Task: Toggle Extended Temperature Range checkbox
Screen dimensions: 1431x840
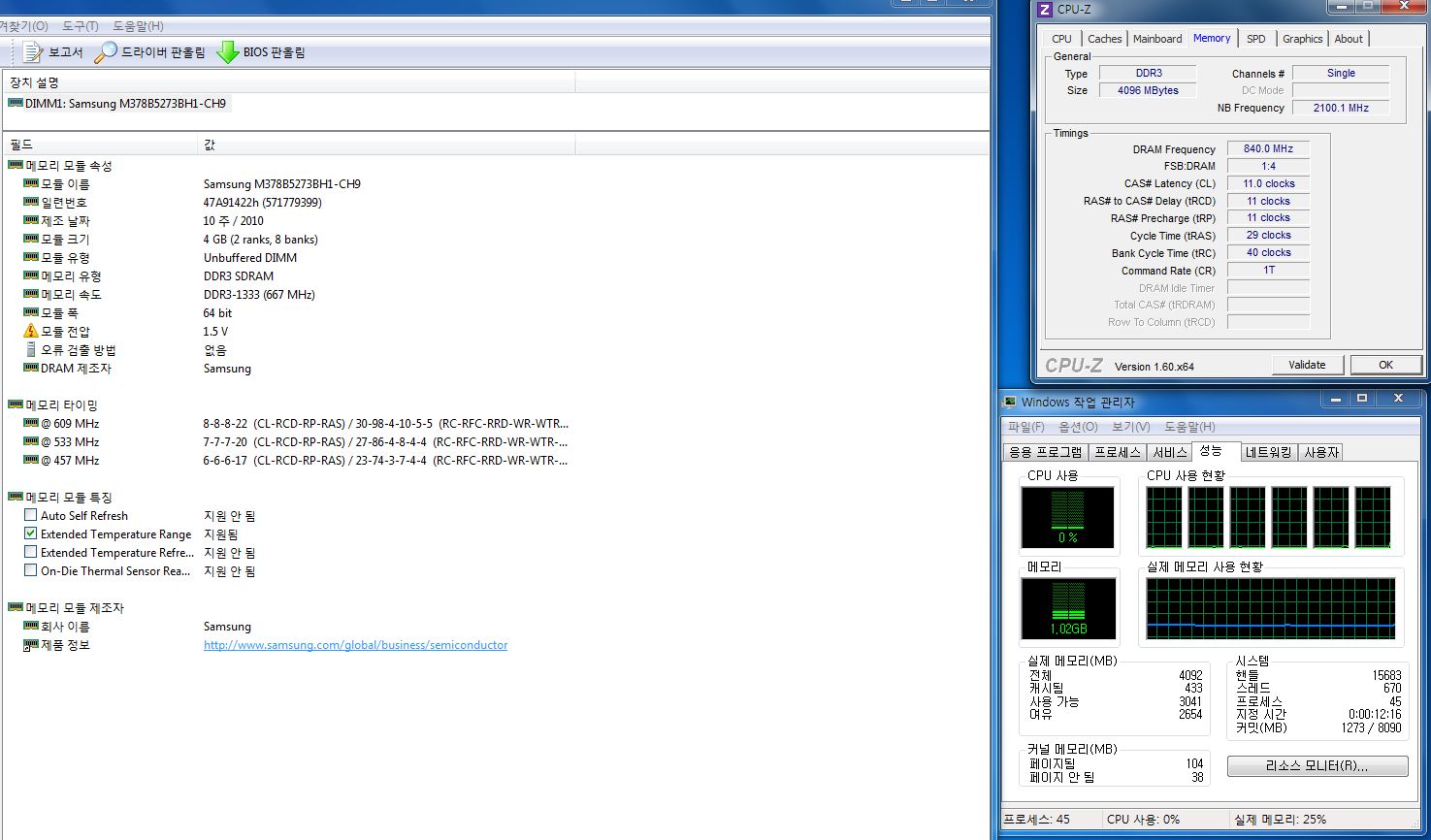Action: [x=31, y=533]
